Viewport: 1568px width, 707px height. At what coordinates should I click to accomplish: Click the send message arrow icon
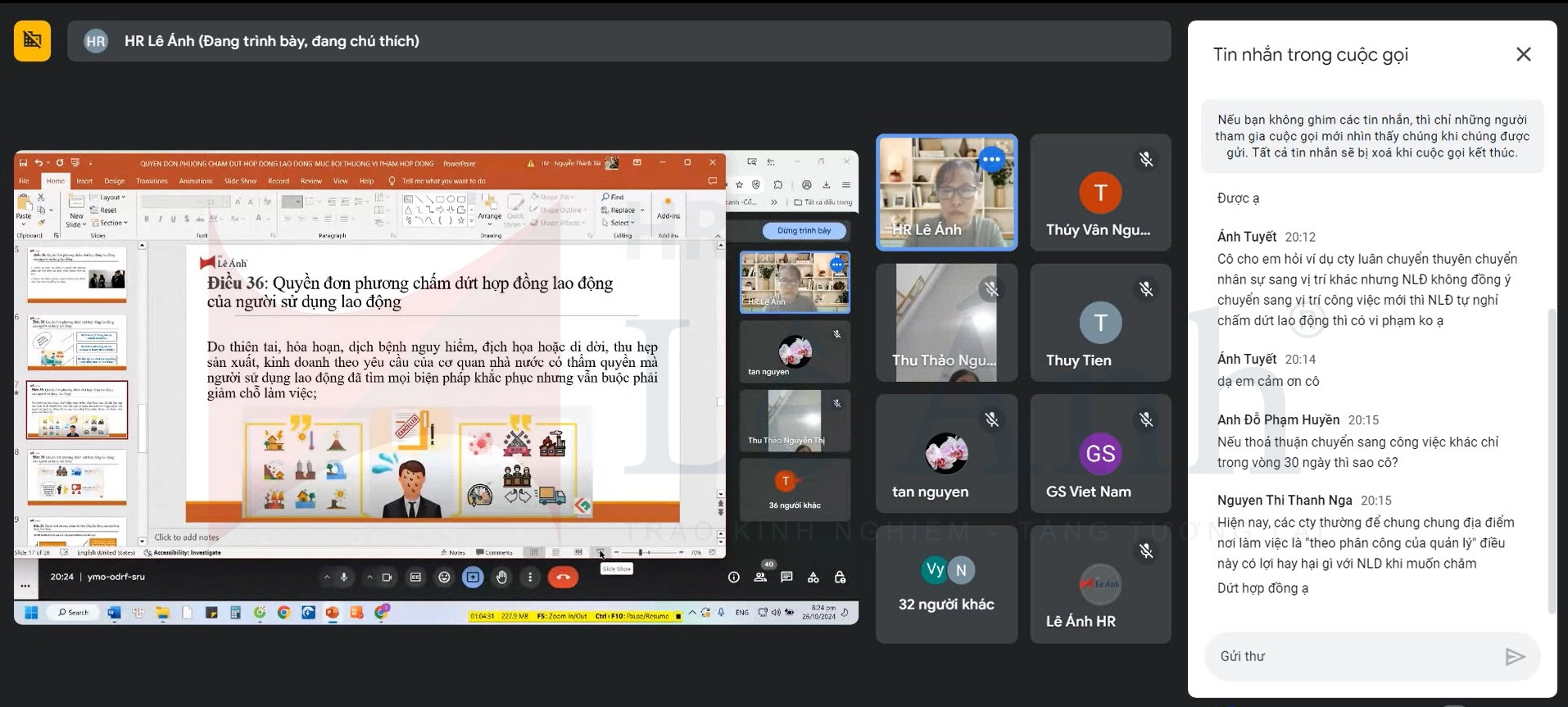1514,656
